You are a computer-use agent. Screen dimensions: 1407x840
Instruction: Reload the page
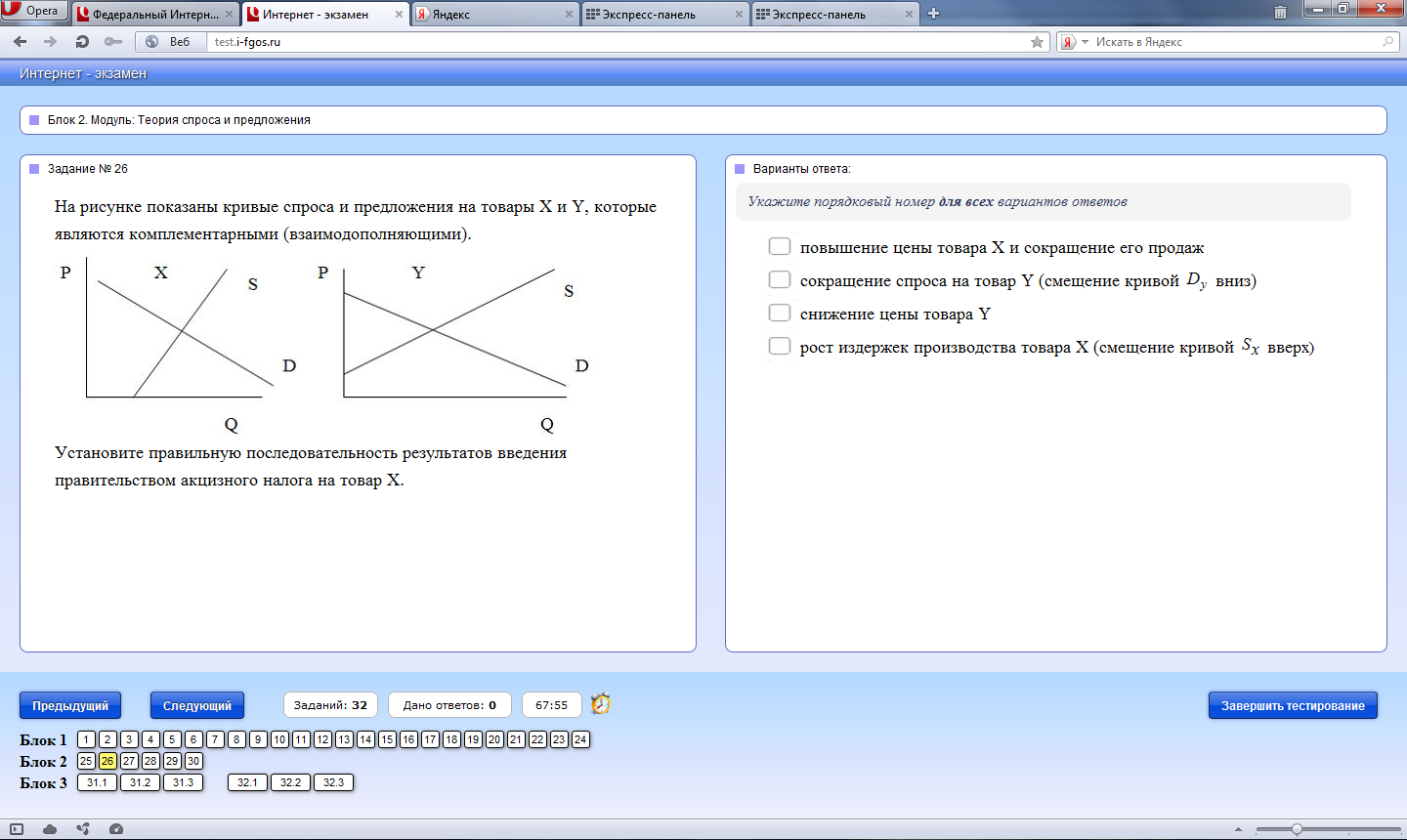(x=82, y=42)
